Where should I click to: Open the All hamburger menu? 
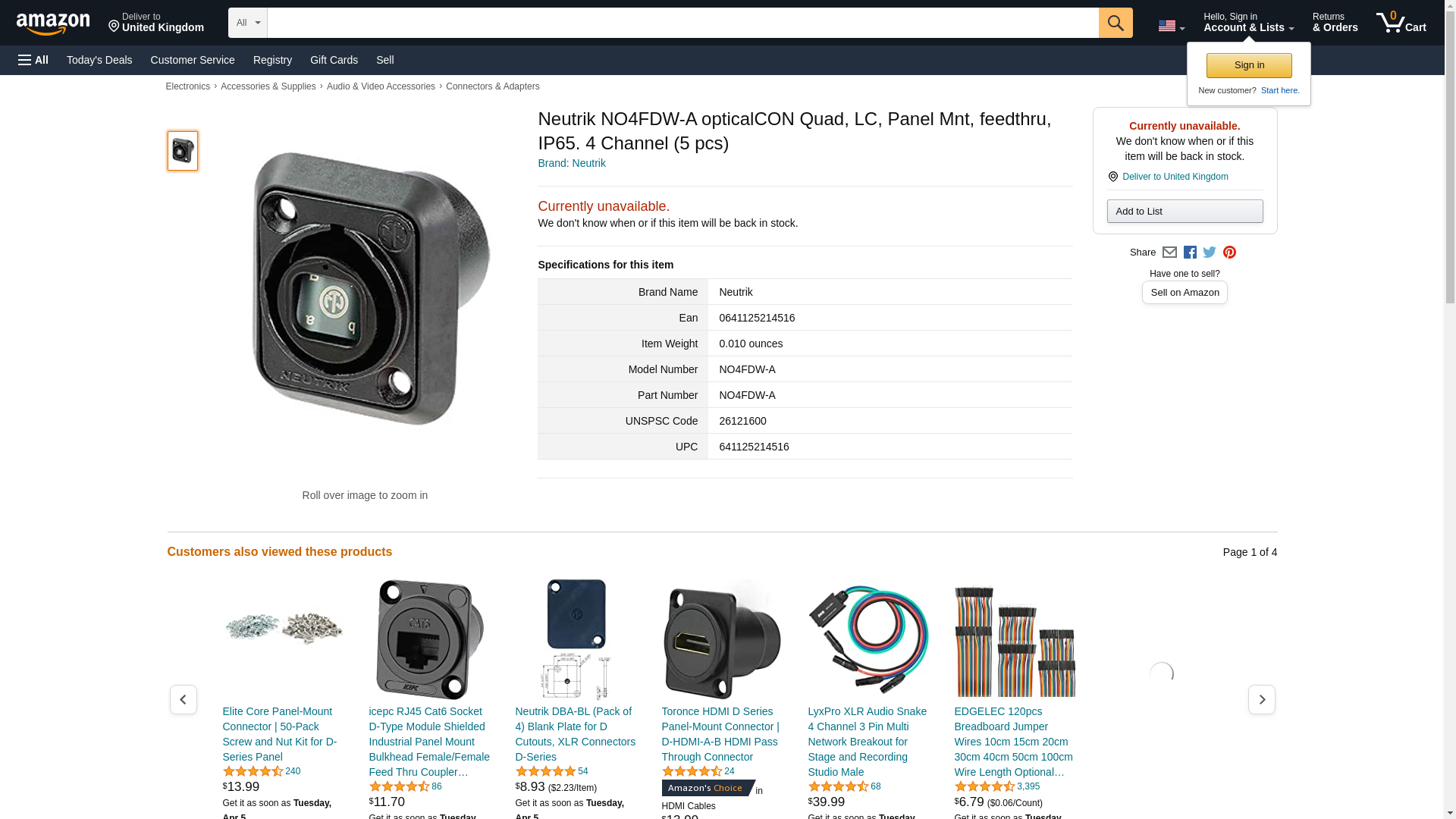point(33,60)
